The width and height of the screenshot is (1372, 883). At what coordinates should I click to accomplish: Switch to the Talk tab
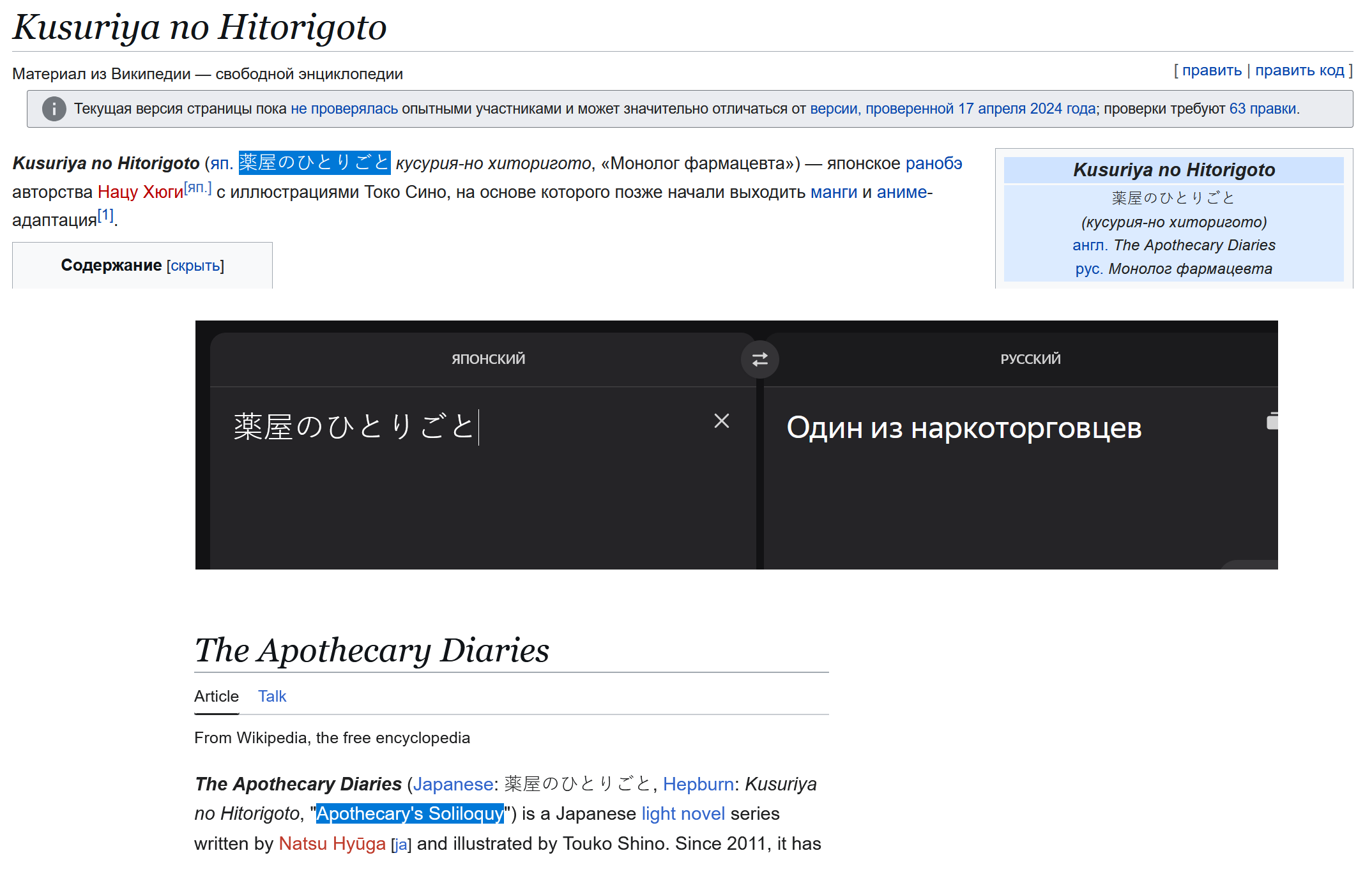[x=272, y=697]
